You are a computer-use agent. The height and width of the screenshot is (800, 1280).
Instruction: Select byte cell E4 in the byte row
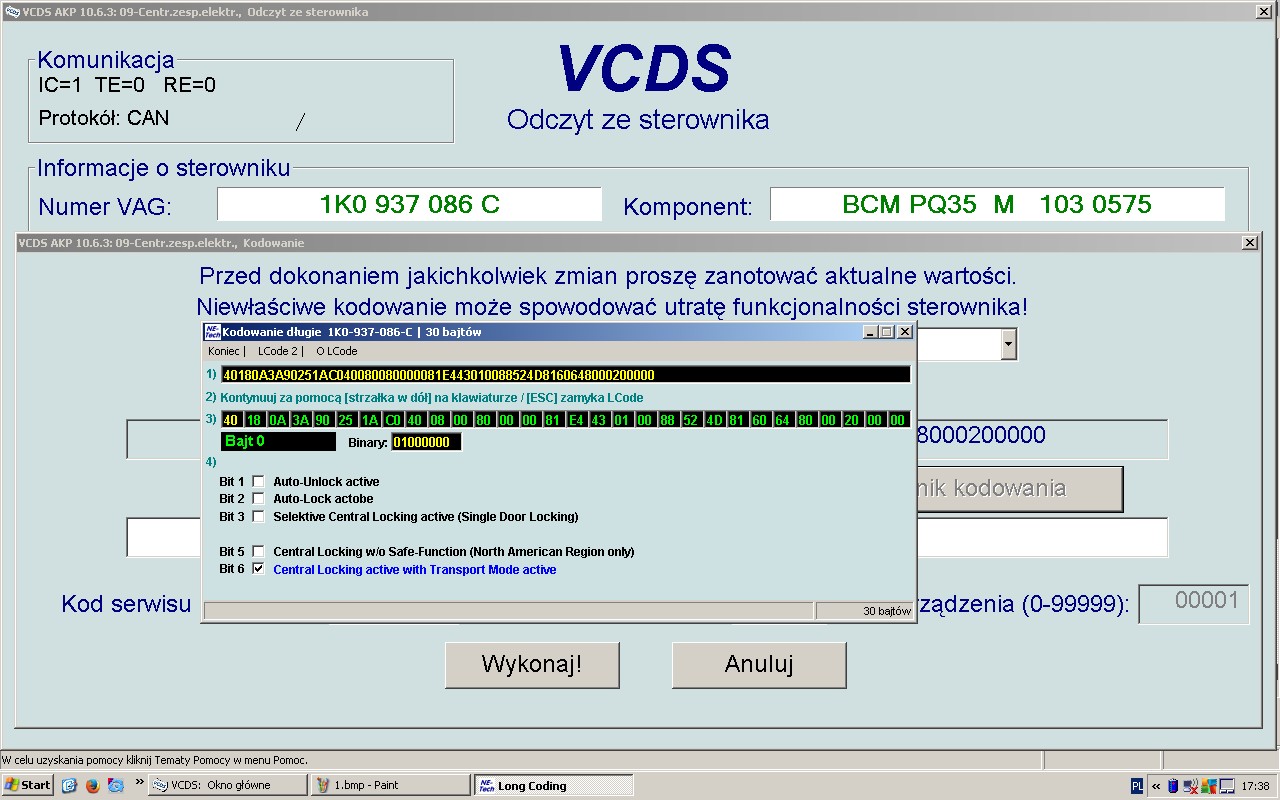(x=576, y=420)
